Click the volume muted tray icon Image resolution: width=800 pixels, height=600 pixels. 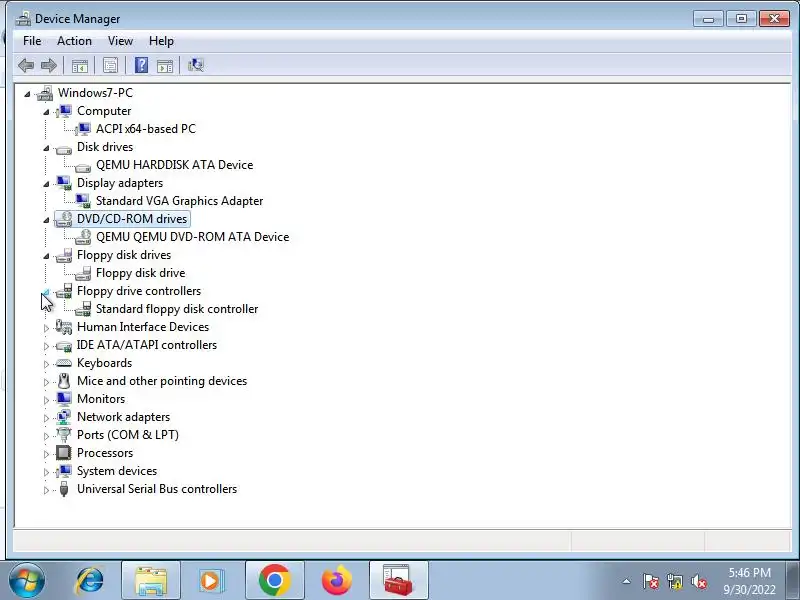coord(698,581)
